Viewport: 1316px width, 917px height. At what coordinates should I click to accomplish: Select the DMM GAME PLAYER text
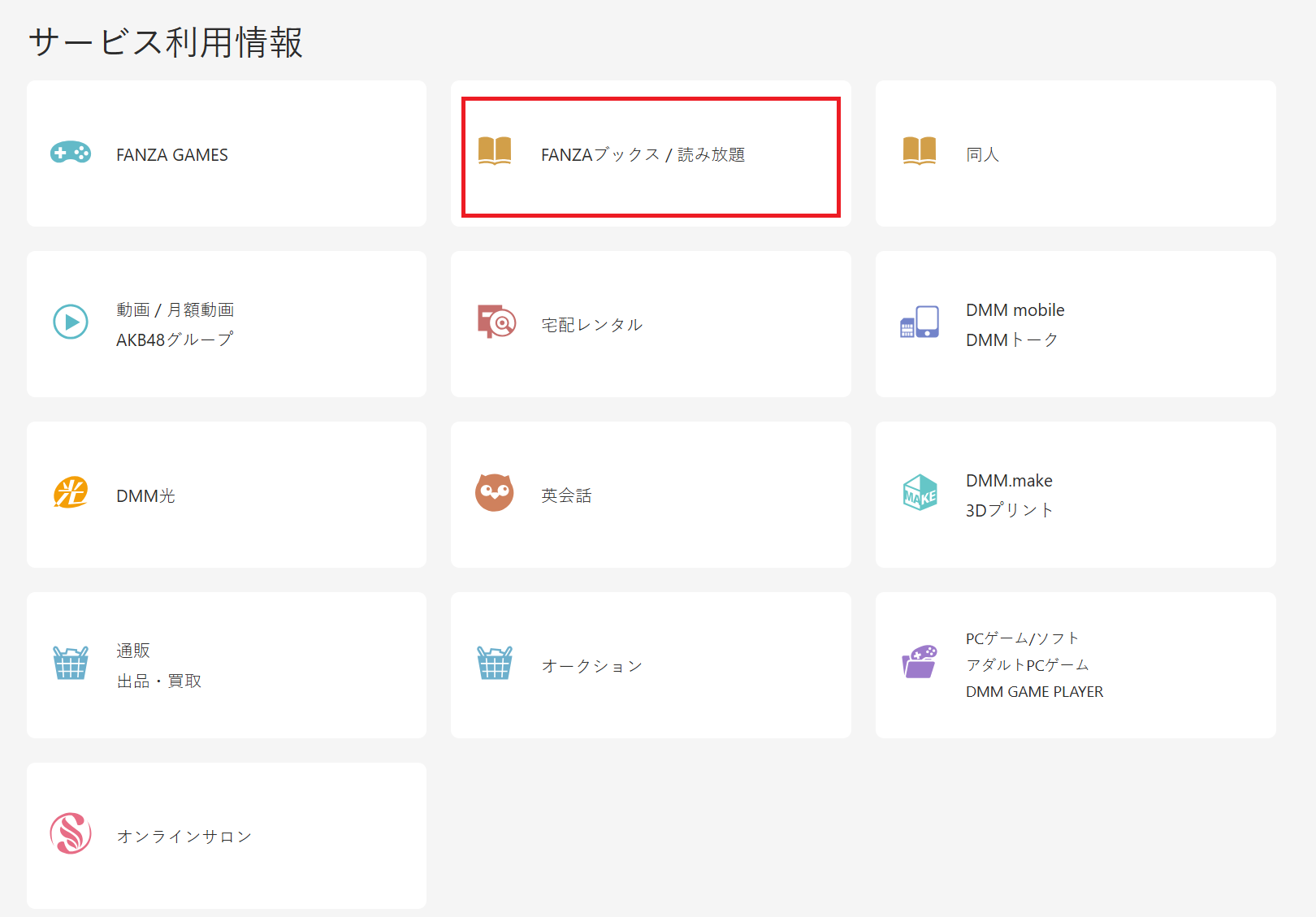pos(1034,692)
